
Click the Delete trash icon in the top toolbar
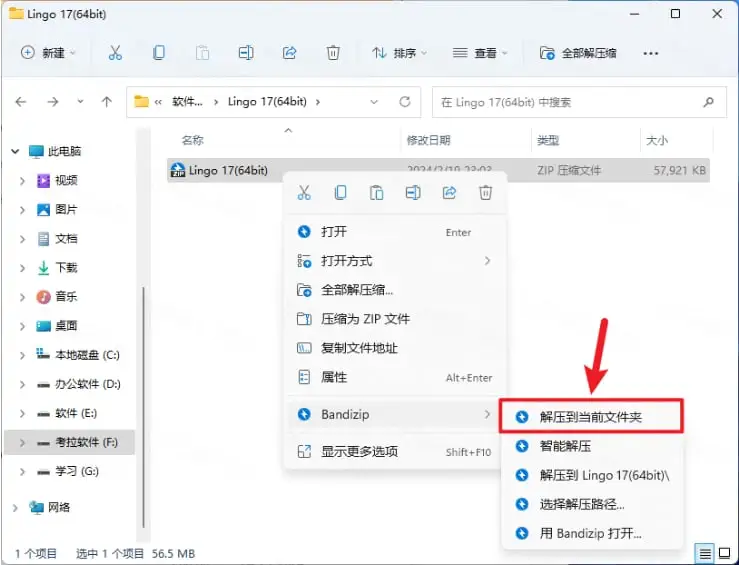coord(333,53)
